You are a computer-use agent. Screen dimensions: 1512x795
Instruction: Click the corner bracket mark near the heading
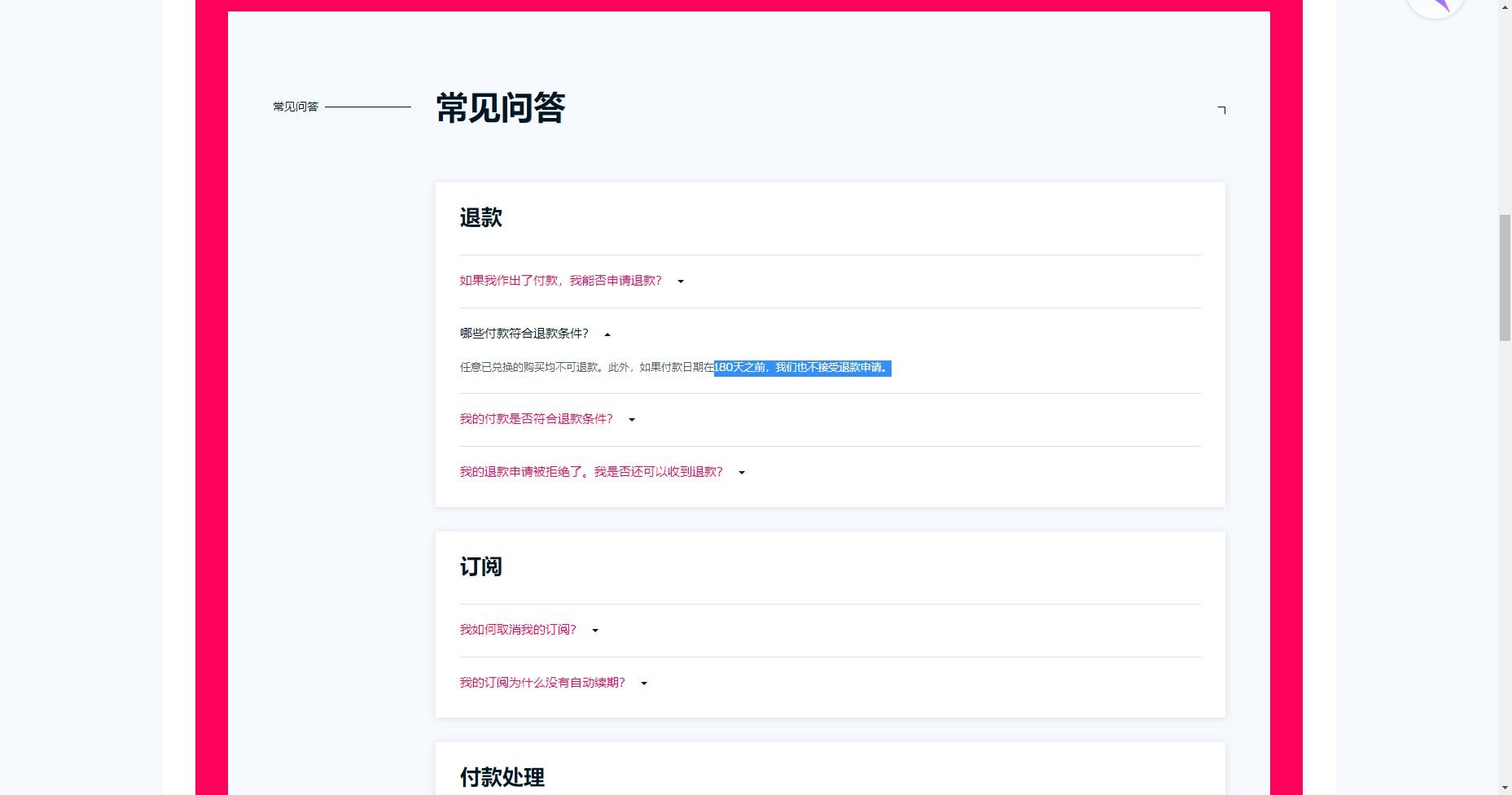tap(1220, 110)
